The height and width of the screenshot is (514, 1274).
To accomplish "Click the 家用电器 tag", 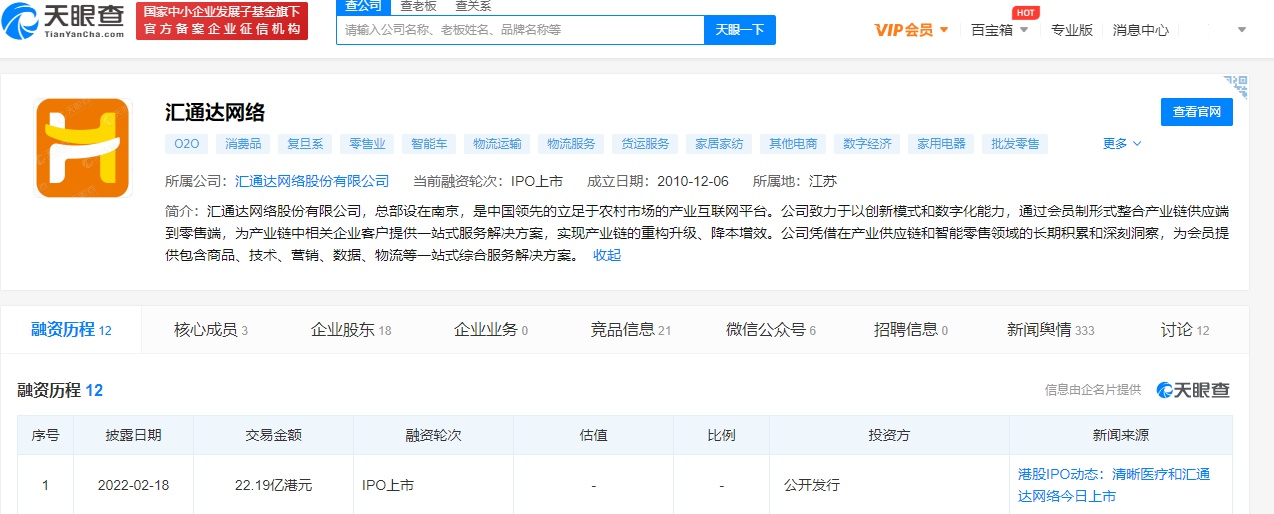I will click(x=941, y=144).
